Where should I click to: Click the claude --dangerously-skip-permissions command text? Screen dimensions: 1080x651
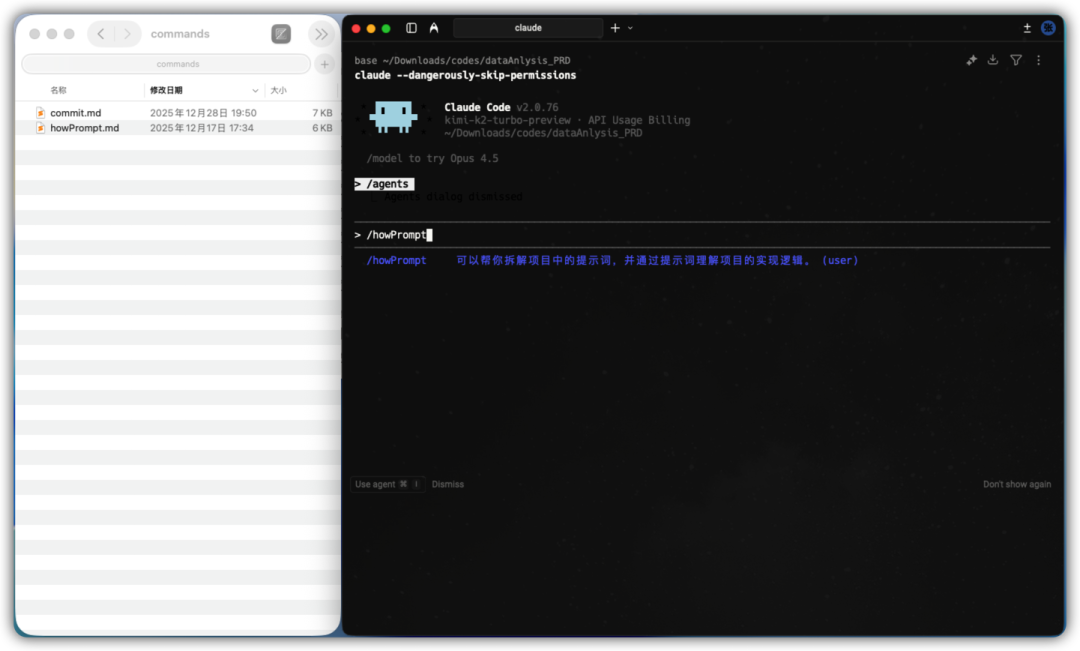(x=465, y=75)
